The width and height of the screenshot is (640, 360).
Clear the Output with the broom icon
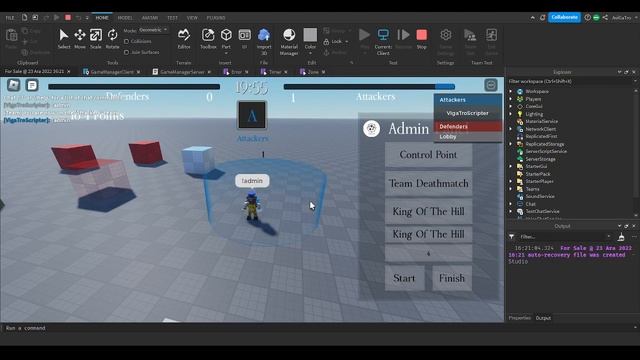pyautogui.click(x=621, y=236)
